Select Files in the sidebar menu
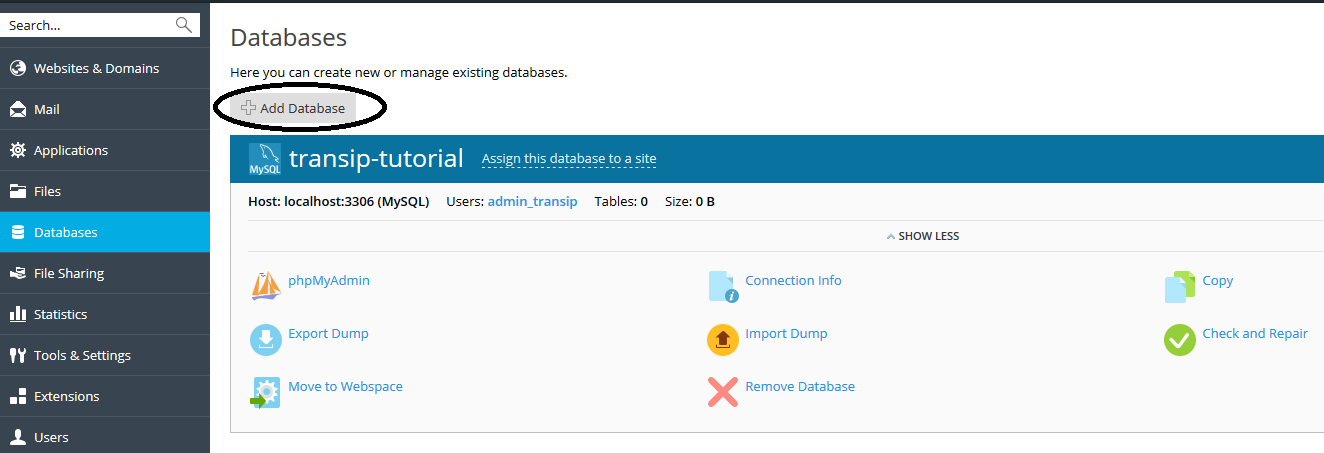 (x=105, y=191)
